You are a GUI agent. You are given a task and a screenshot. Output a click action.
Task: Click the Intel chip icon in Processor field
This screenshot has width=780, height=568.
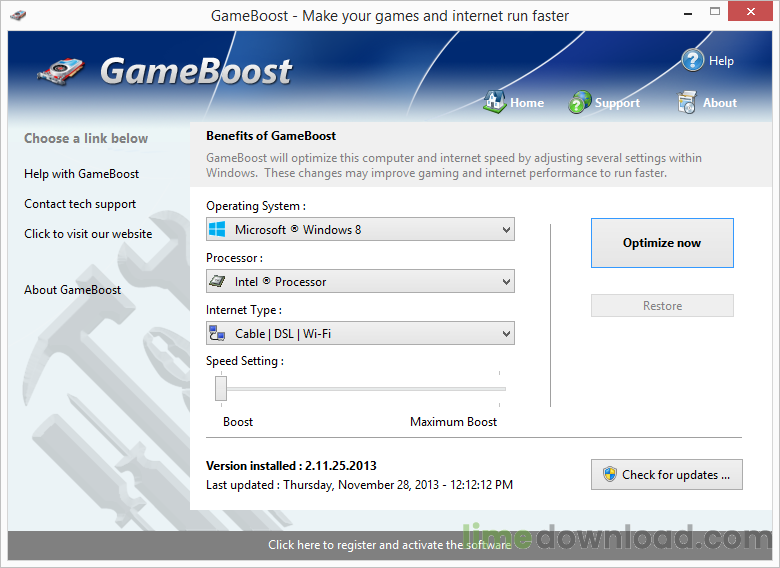[x=217, y=281]
